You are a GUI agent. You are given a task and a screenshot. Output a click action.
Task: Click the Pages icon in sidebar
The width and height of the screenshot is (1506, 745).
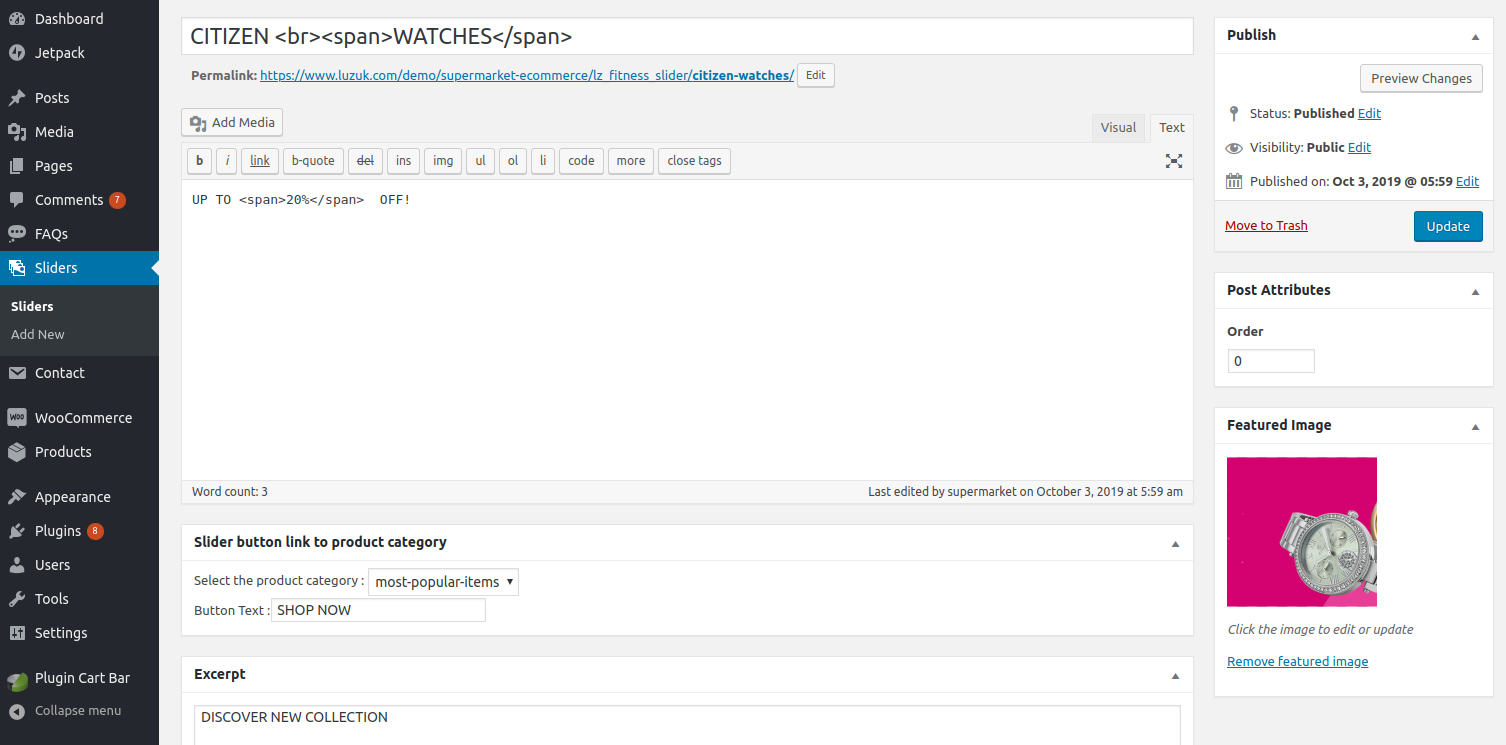coord(17,166)
